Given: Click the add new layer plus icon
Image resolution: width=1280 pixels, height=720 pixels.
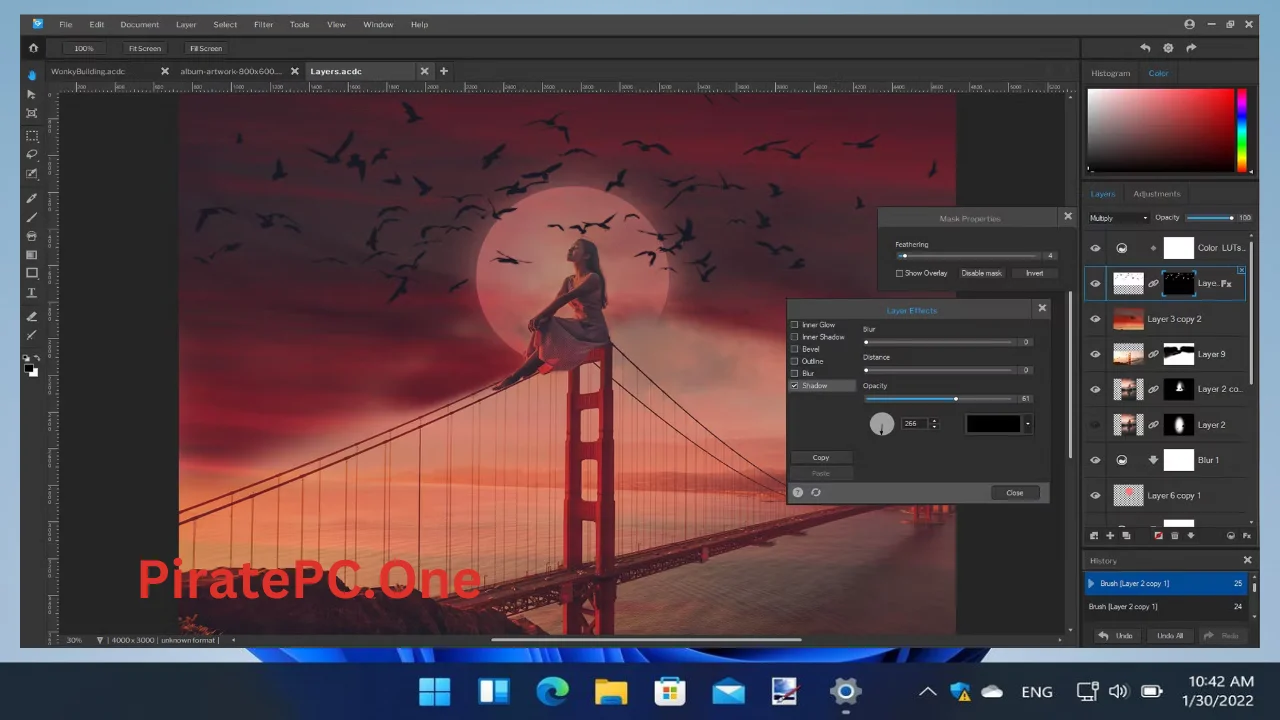Looking at the screenshot, I should coord(1110,536).
